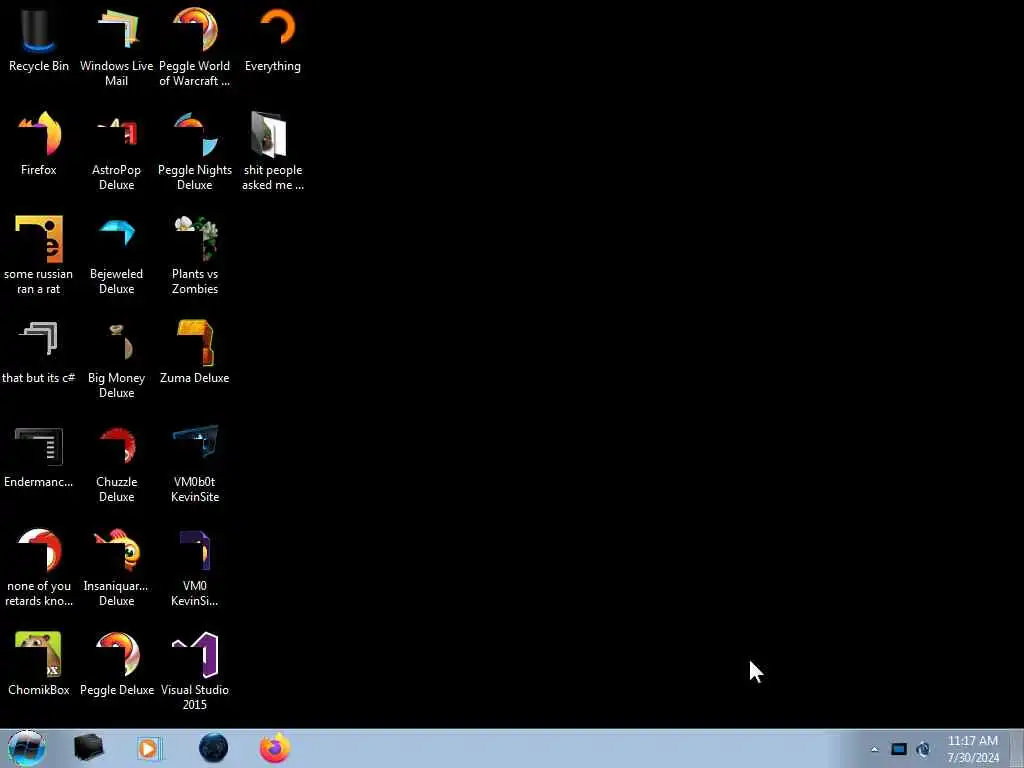Select Chuzzle Deluxe desktop icon
The width and height of the screenshot is (1024, 768).
(116, 464)
